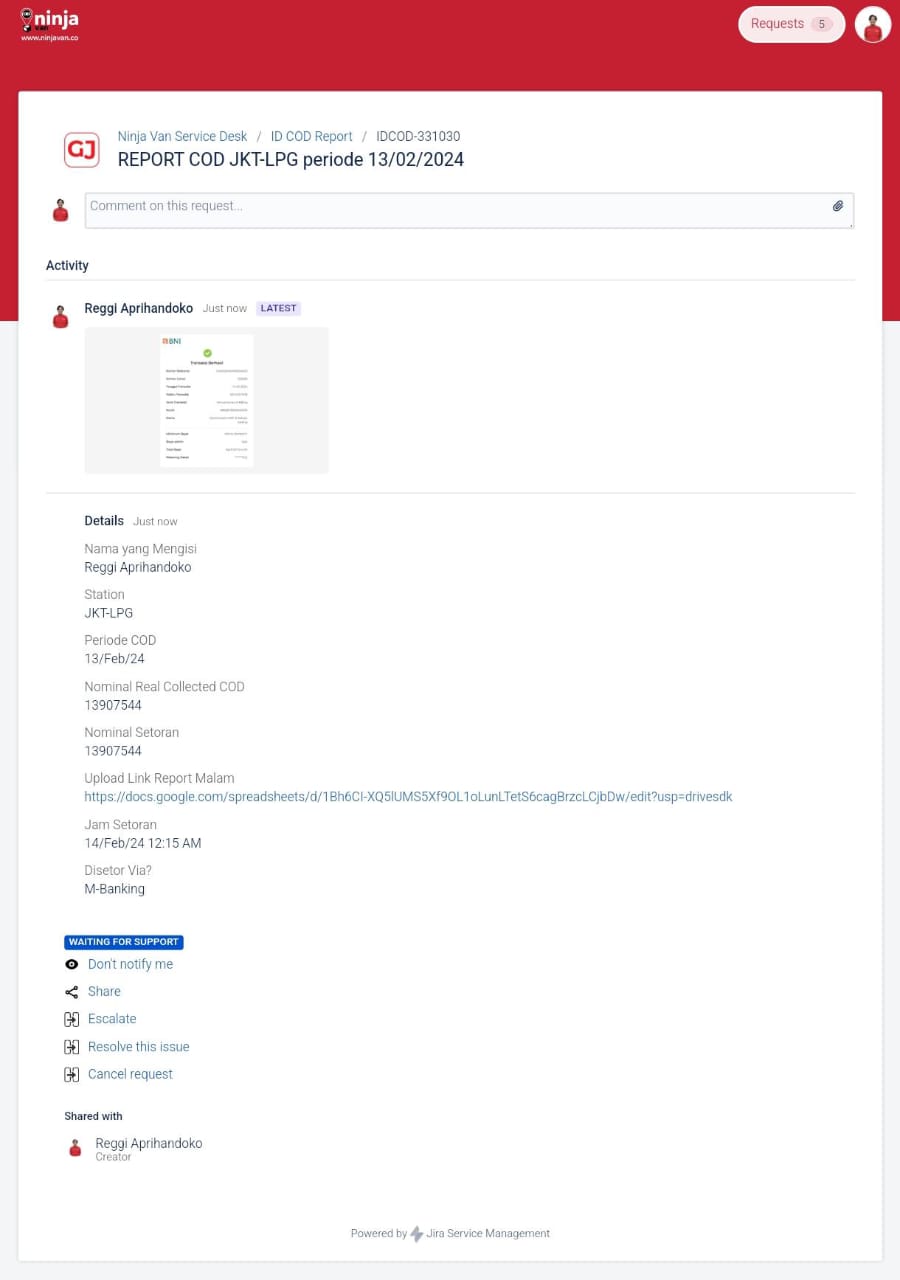The height and width of the screenshot is (1280, 900).
Task: Open the BNI transfer receipt thumbnail
Action: coord(207,400)
